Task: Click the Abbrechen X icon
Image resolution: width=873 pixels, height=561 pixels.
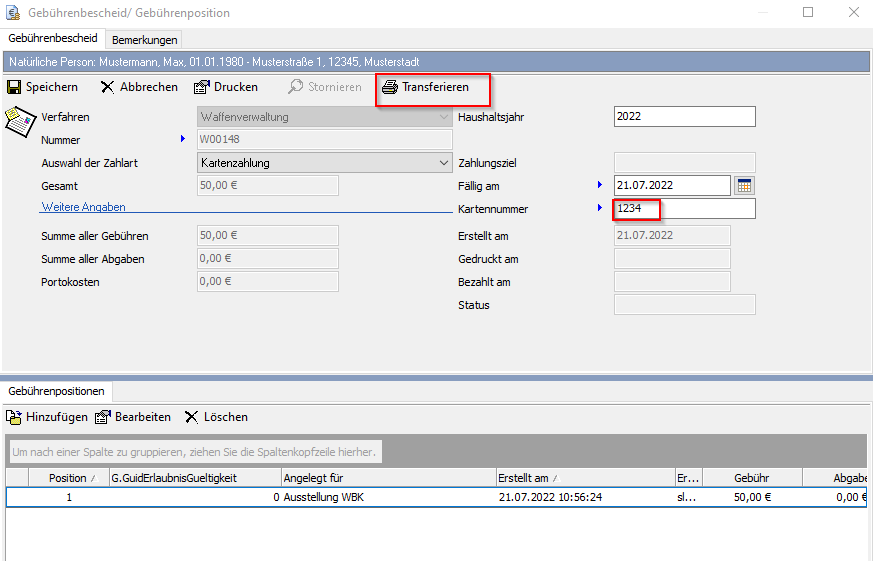Action: click(107, 87)
